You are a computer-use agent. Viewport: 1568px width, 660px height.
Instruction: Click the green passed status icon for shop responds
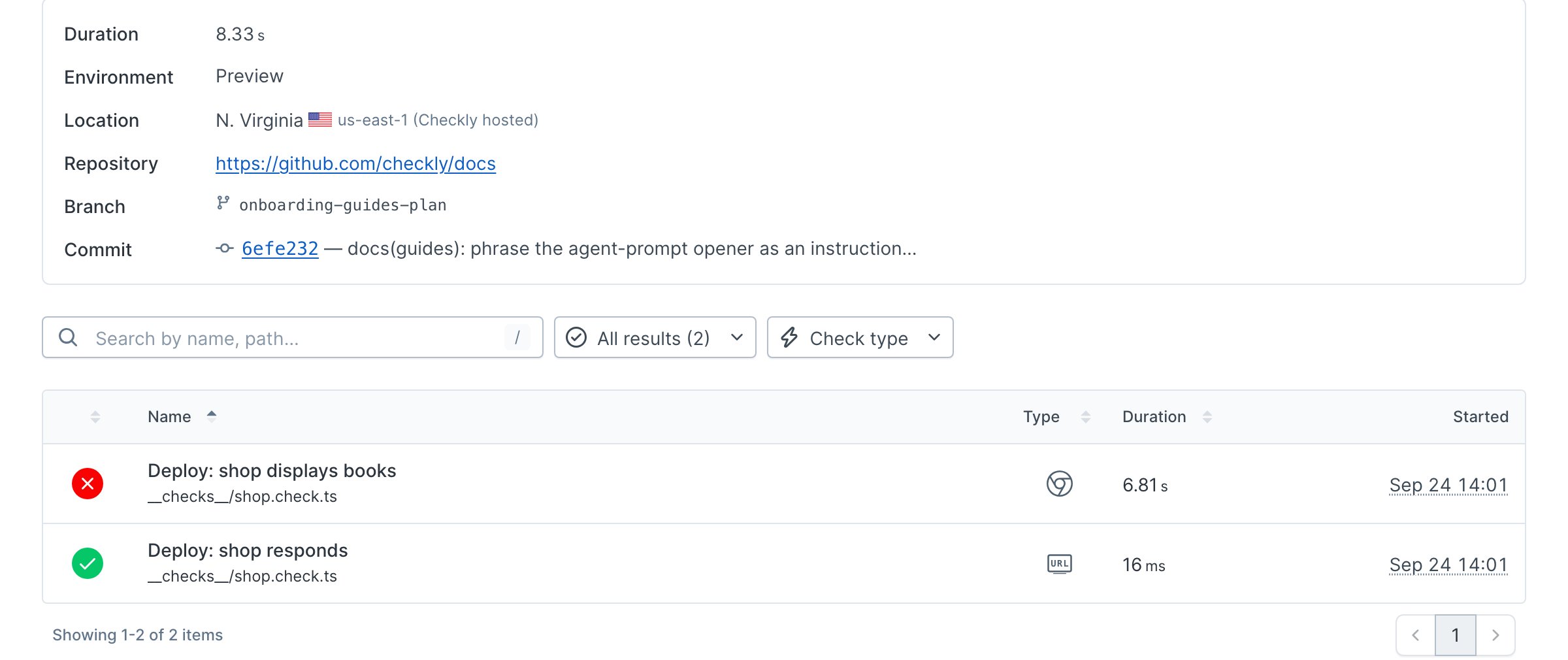click(88, 563)
